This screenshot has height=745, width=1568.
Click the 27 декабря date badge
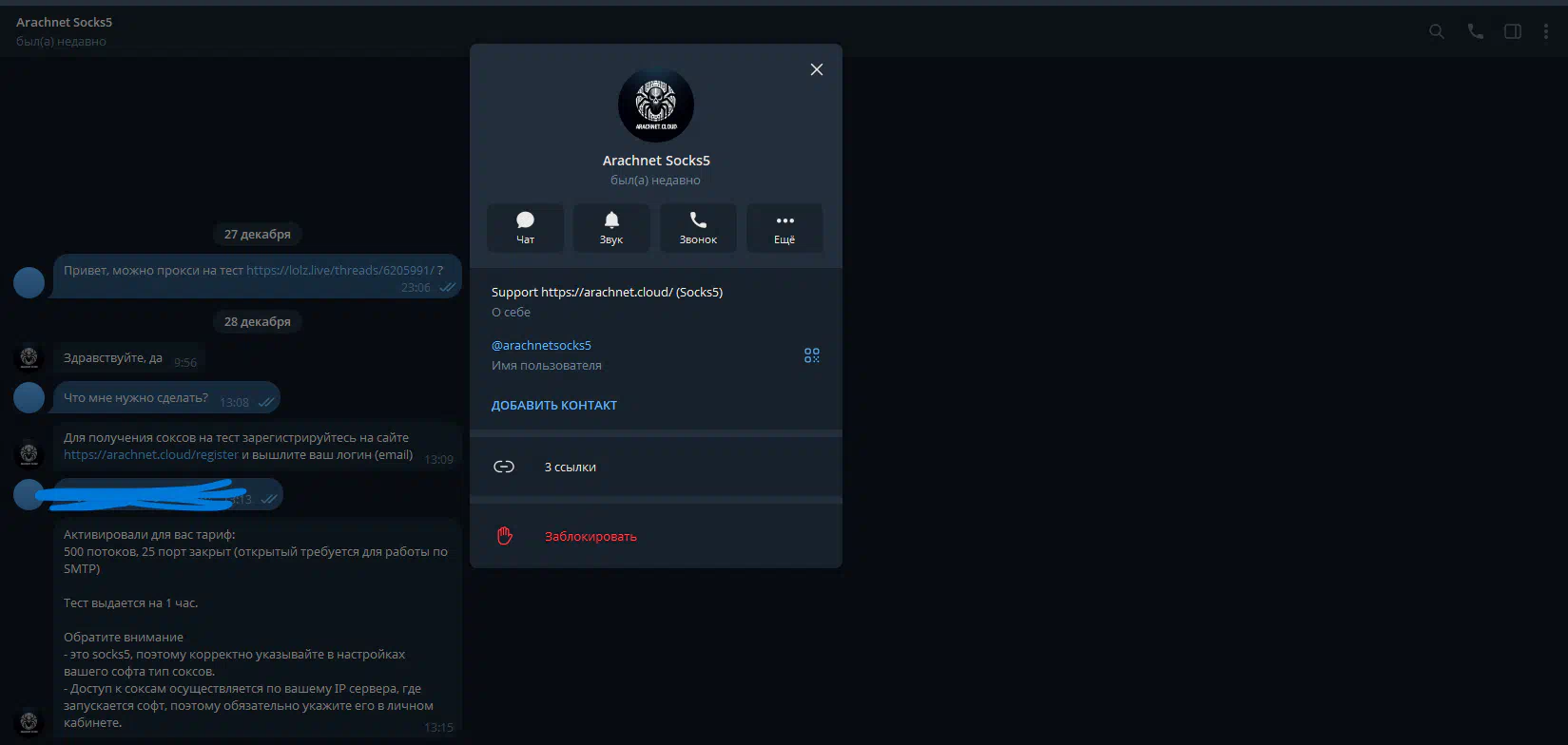(x=258, y=234)
